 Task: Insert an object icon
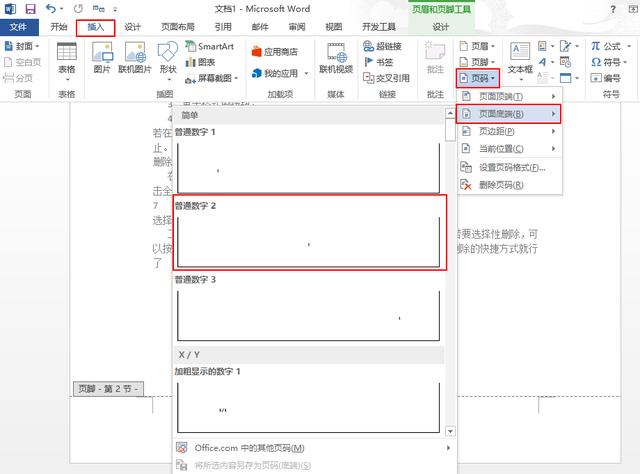pyautogui.click(x=569, y=78)
